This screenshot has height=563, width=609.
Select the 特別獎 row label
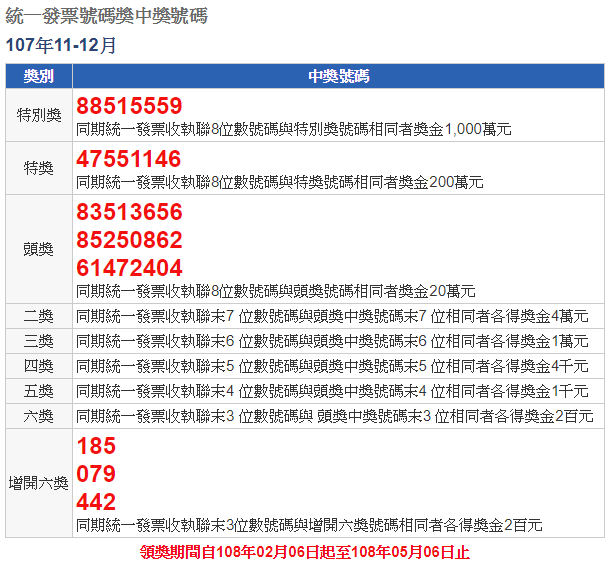click(39, 116)
